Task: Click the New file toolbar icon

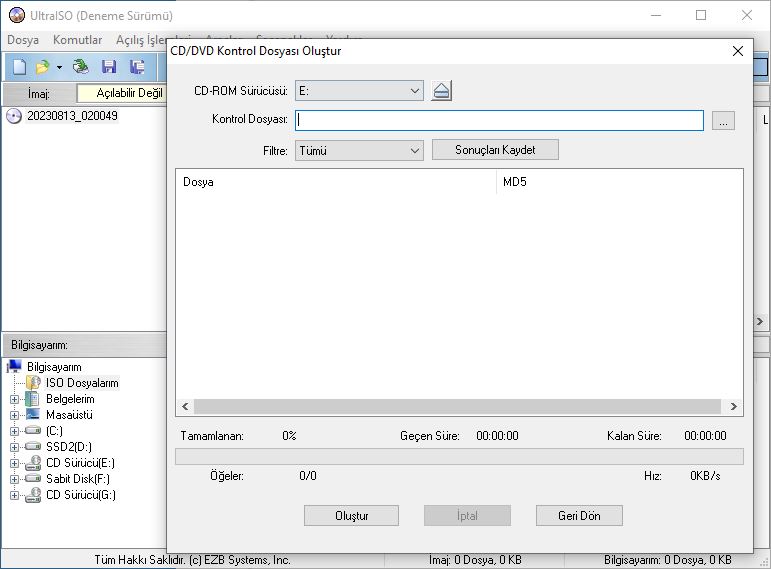Action: click(20, 67)
